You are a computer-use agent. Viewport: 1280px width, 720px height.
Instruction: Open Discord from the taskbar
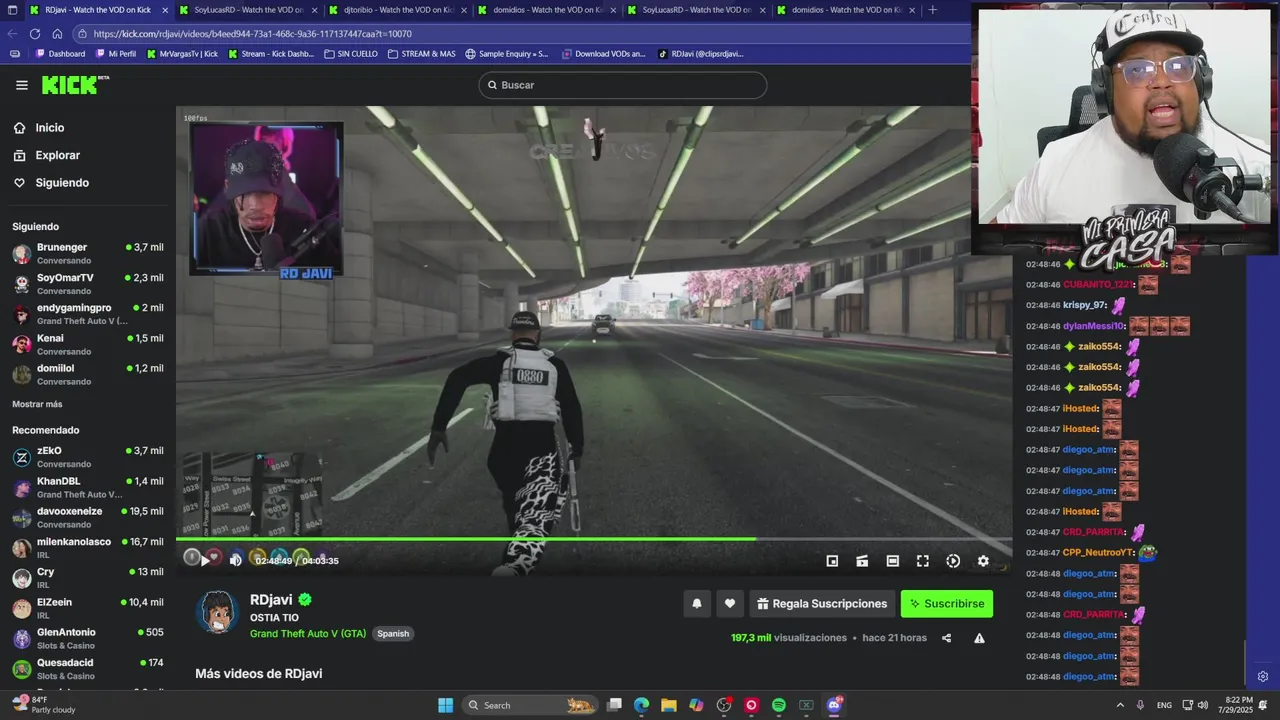click(834, 705)
